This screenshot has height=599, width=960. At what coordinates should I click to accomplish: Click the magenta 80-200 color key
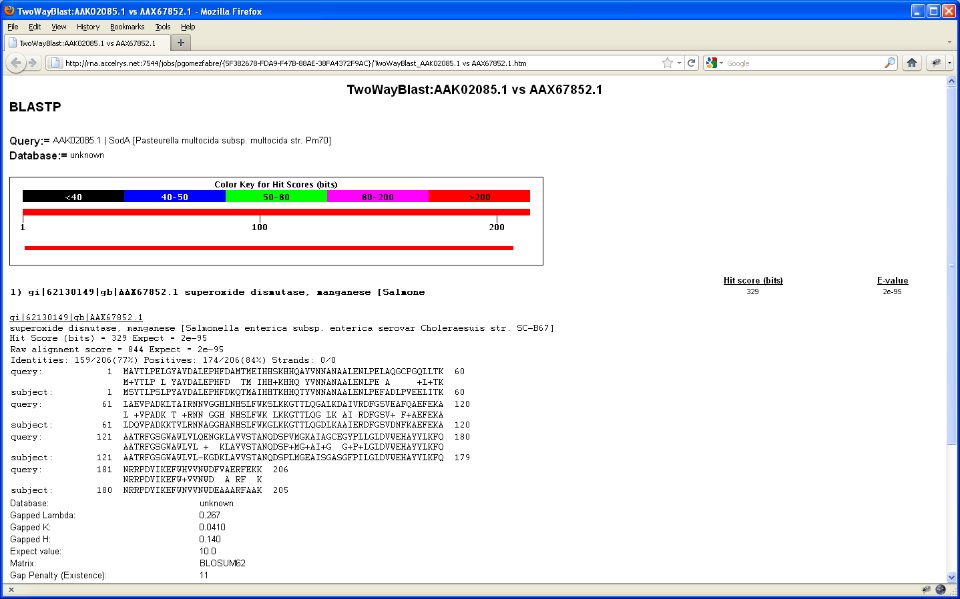click(x=378, y=197)
